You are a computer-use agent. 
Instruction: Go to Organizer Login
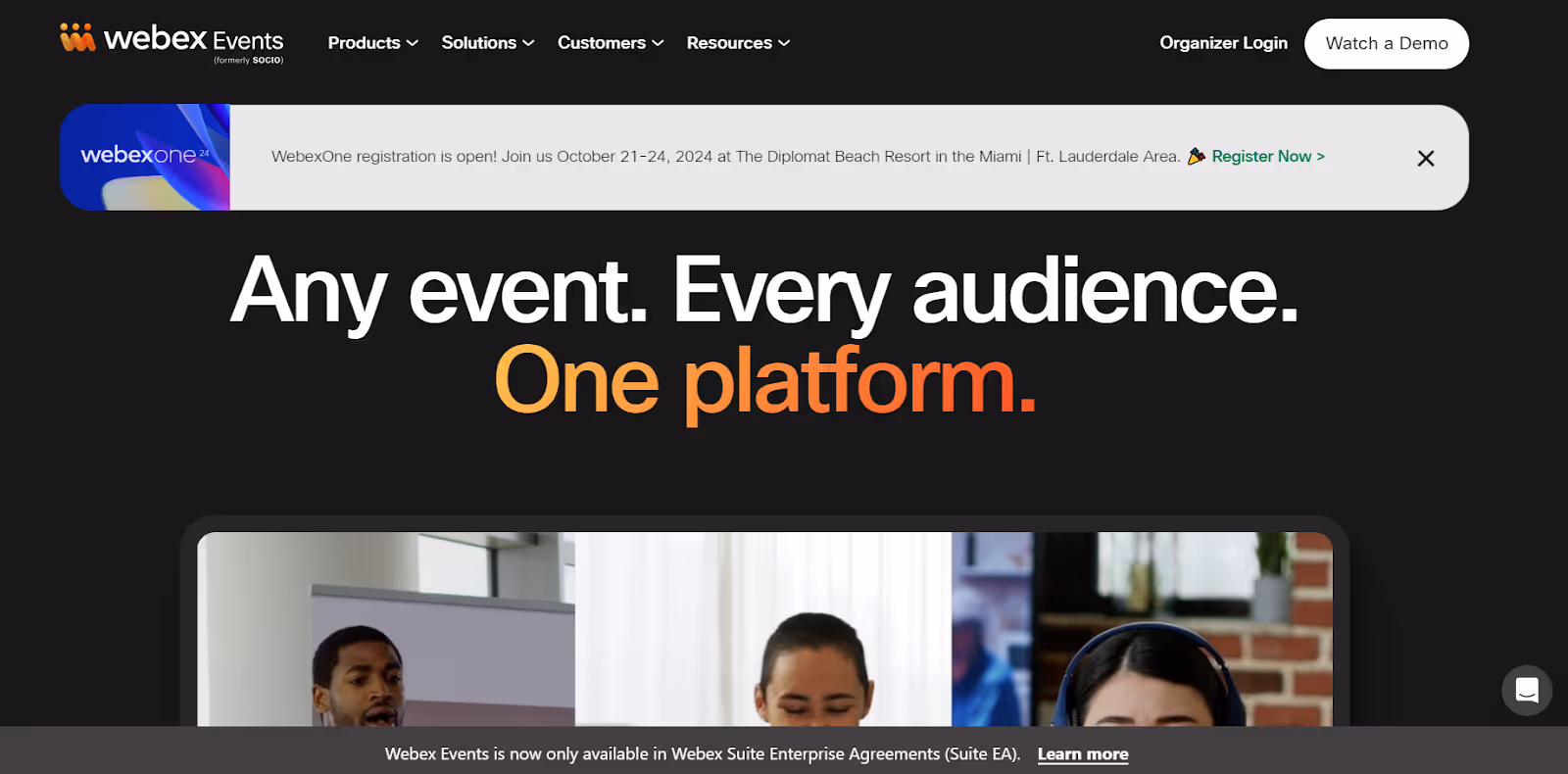coord(1223,43)
